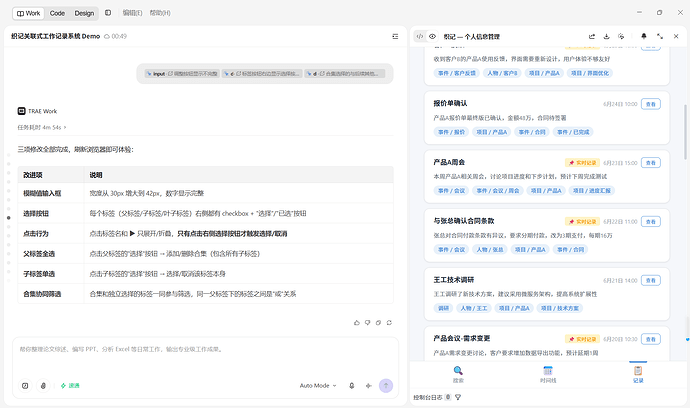Click the link-off icon in preview header
This screenshot has width=690, height=408.
coord(621,37)
